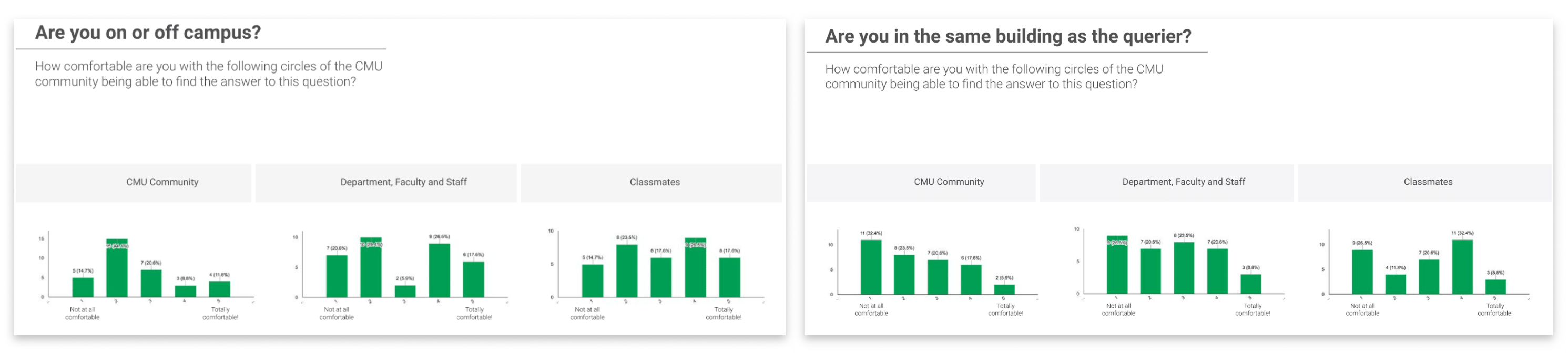Click the 8 (23.5%) bar in on/off campus Classmates chart

(x=626, y=271)
